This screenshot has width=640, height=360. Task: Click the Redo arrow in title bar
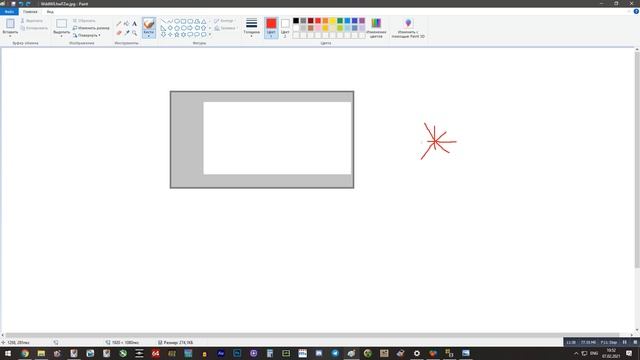click(28, 4)
